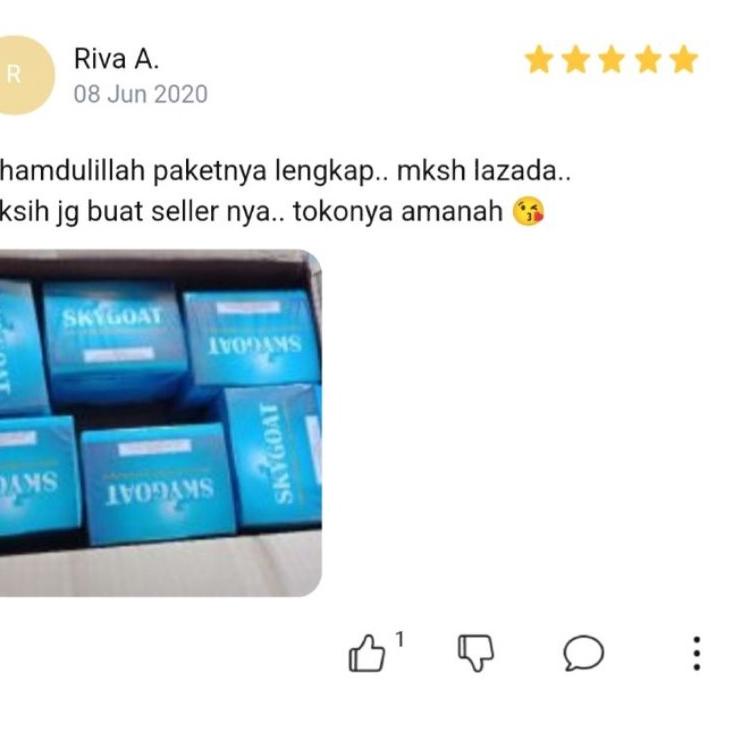This screenshot has width=738, height=738.
Task: Click the word lazada in review
Action: tap(522, 170)
